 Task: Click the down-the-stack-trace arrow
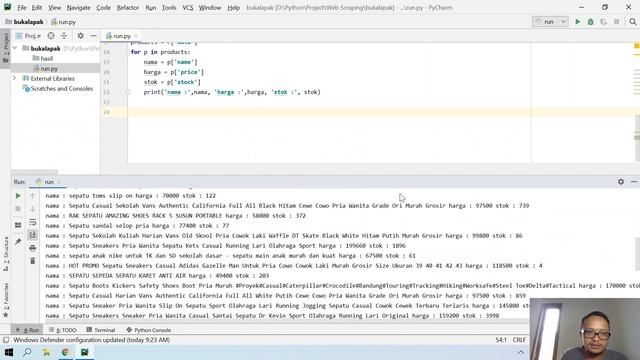tap(33, 209)
